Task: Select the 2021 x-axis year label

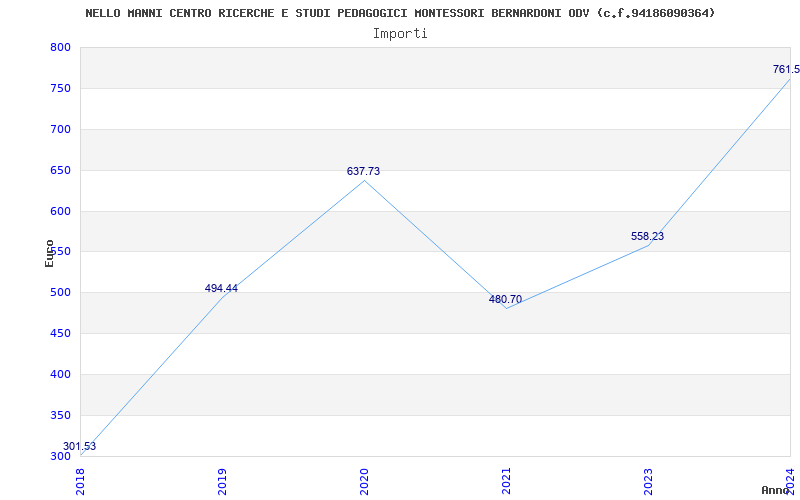Action: [506, 482]
